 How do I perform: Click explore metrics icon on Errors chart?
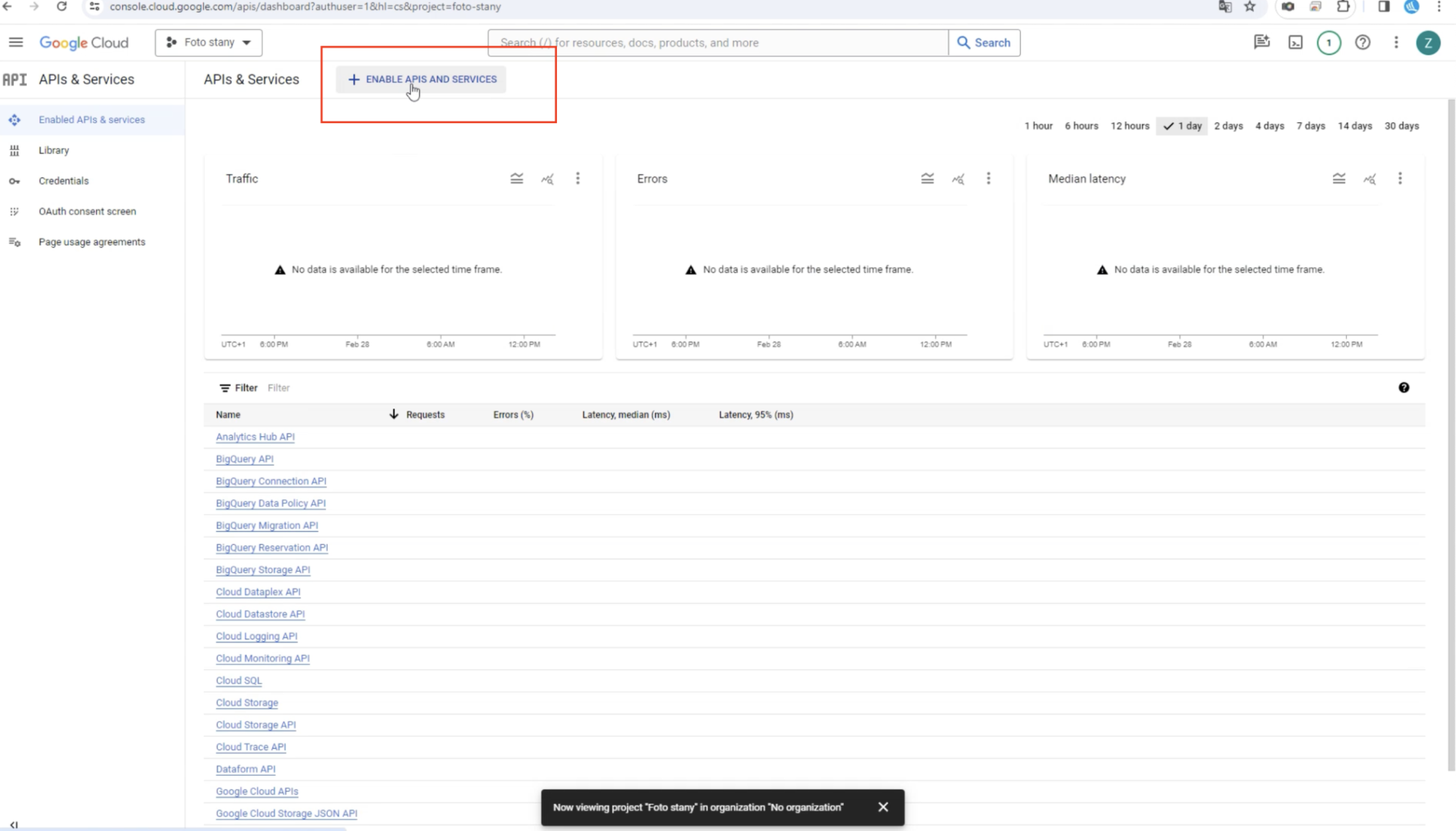pos(958,179)
